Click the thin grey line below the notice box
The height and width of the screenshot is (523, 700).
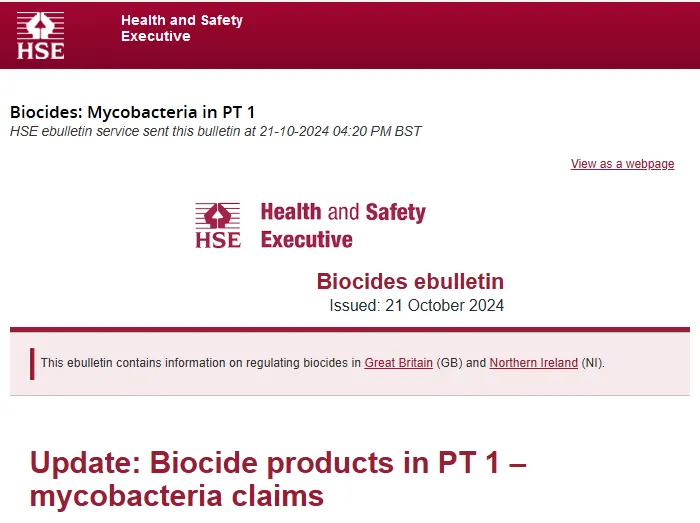coord(350,395)
